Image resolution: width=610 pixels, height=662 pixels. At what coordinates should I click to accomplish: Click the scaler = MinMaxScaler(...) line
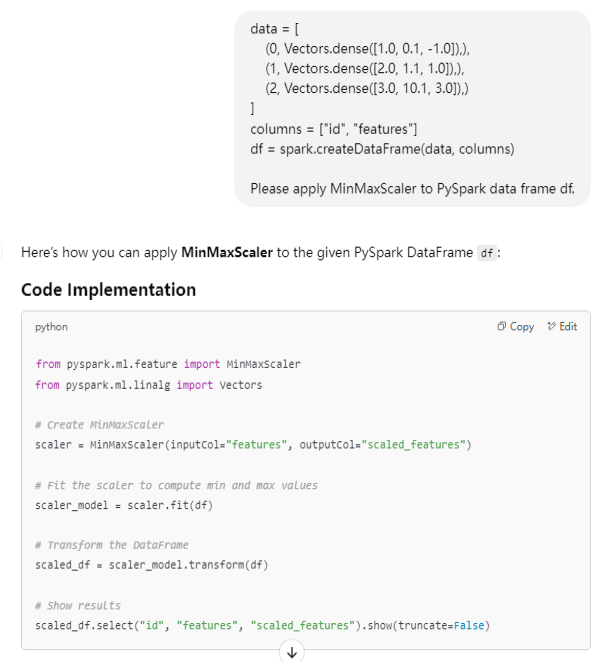(x=252, y=444)
